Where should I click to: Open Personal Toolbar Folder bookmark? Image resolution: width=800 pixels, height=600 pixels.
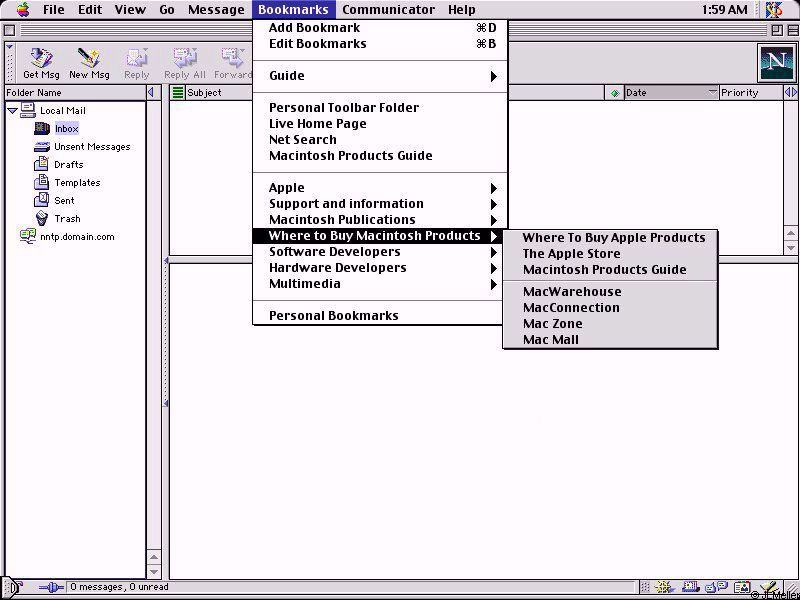click(380, 108)
